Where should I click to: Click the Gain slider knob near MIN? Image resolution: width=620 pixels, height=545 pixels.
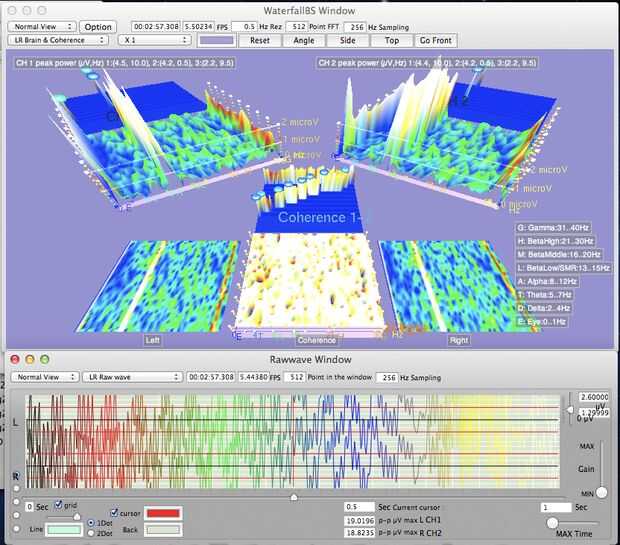coord(601,492)
